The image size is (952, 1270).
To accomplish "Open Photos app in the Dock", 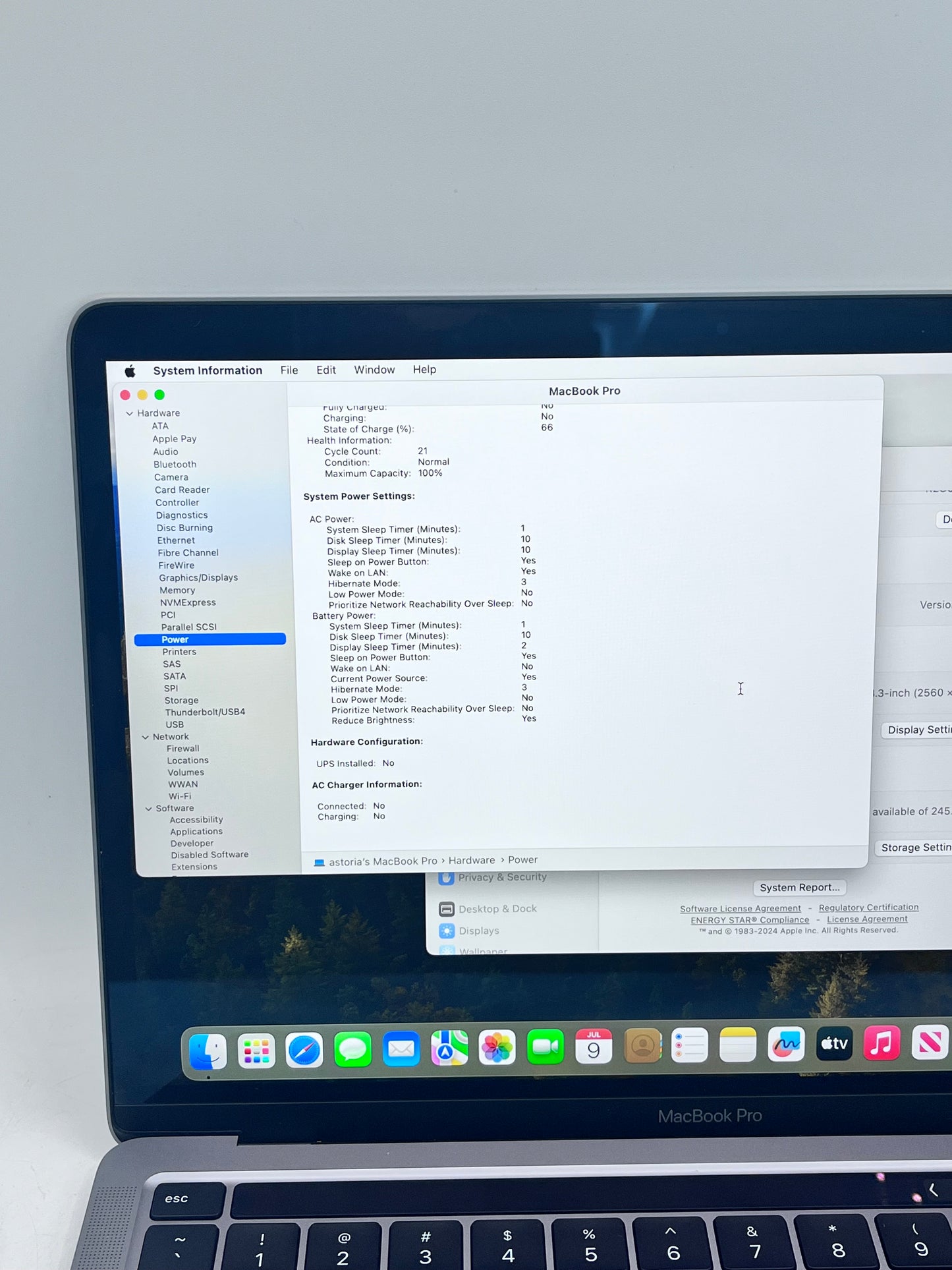I will click(497, 1047).
